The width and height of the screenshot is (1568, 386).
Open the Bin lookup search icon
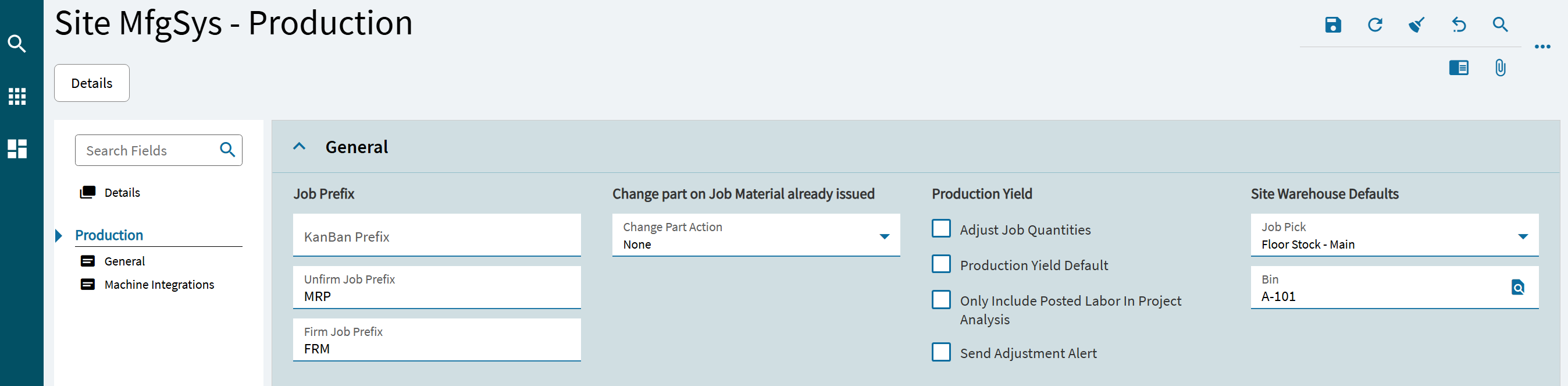[1518, 287]
